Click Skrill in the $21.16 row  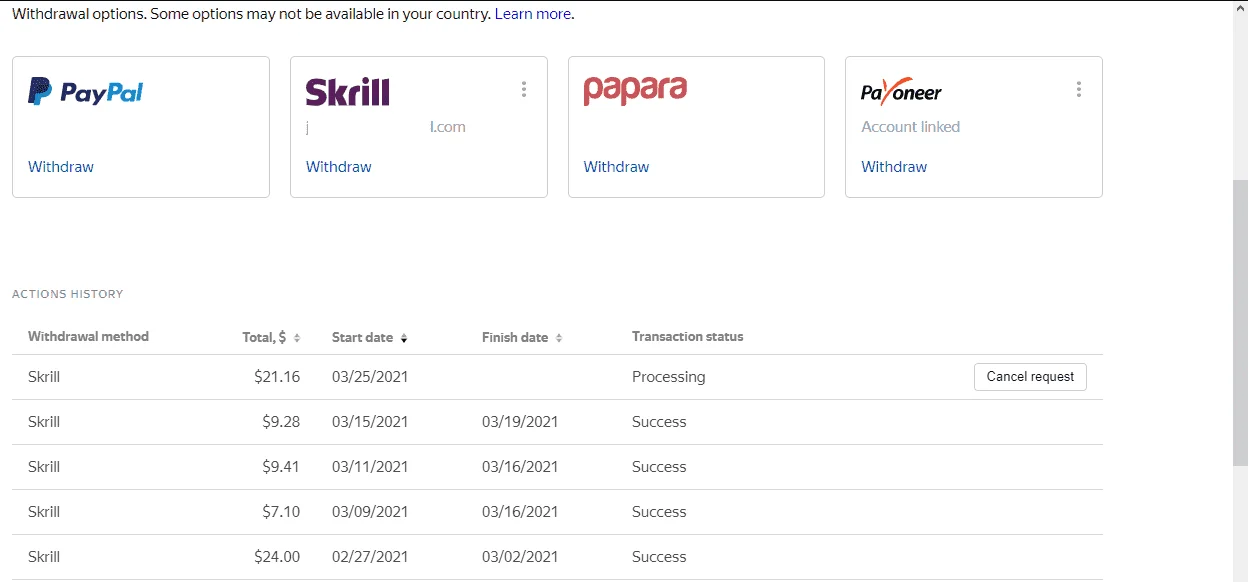click(x=44, y=377)
